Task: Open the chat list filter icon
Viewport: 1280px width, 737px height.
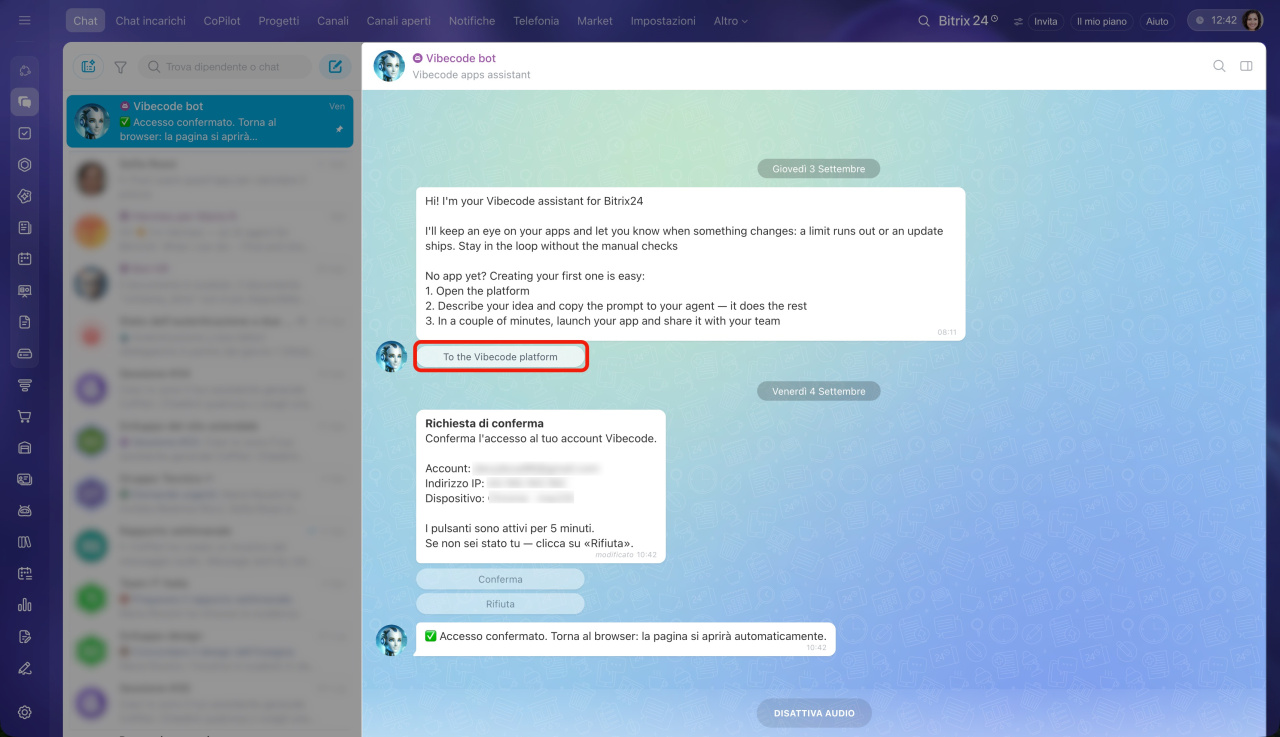Action: (120, 67)
